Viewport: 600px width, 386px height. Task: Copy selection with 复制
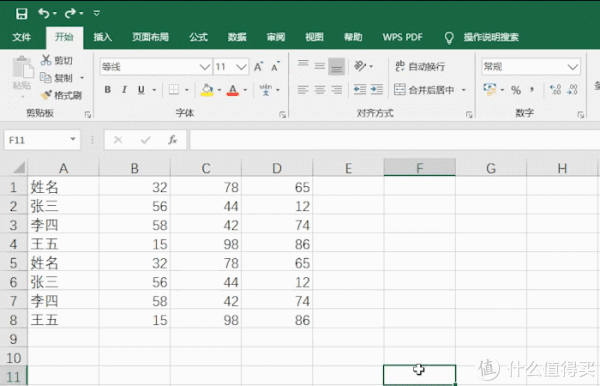[x=57, y=78]
